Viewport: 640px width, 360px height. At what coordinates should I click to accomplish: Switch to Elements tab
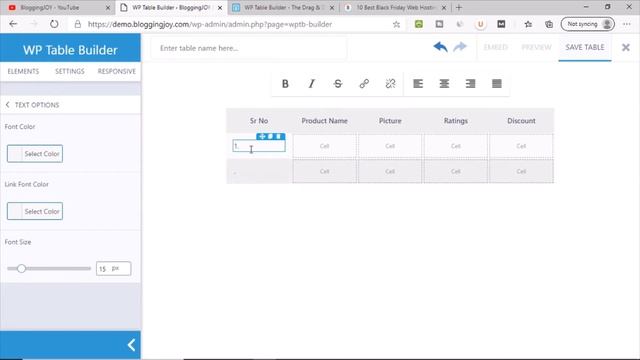coord(23,71)
